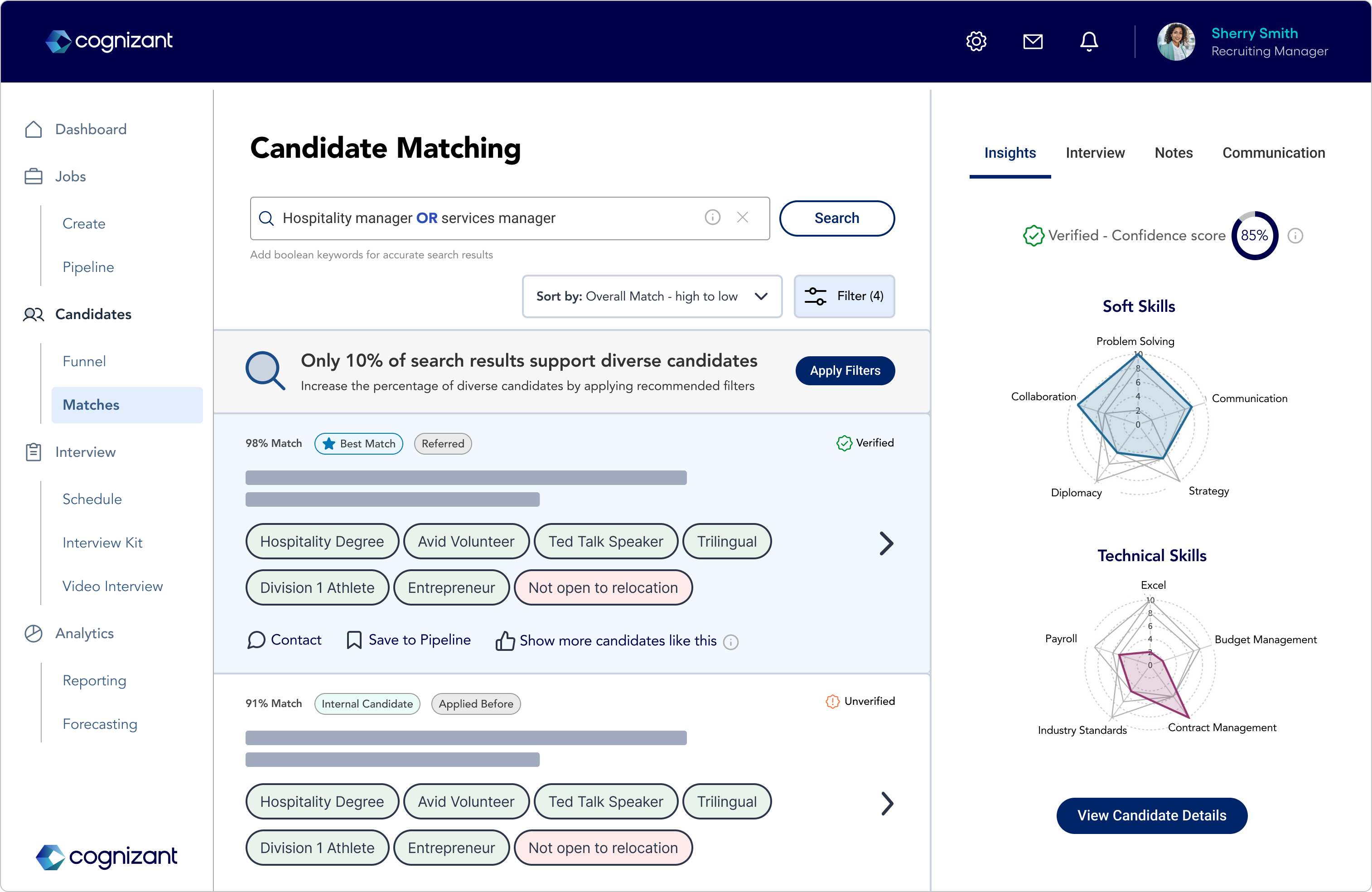Open Schedule under Interview
The width and height of the screenshot is (1372, 892).
92,499
